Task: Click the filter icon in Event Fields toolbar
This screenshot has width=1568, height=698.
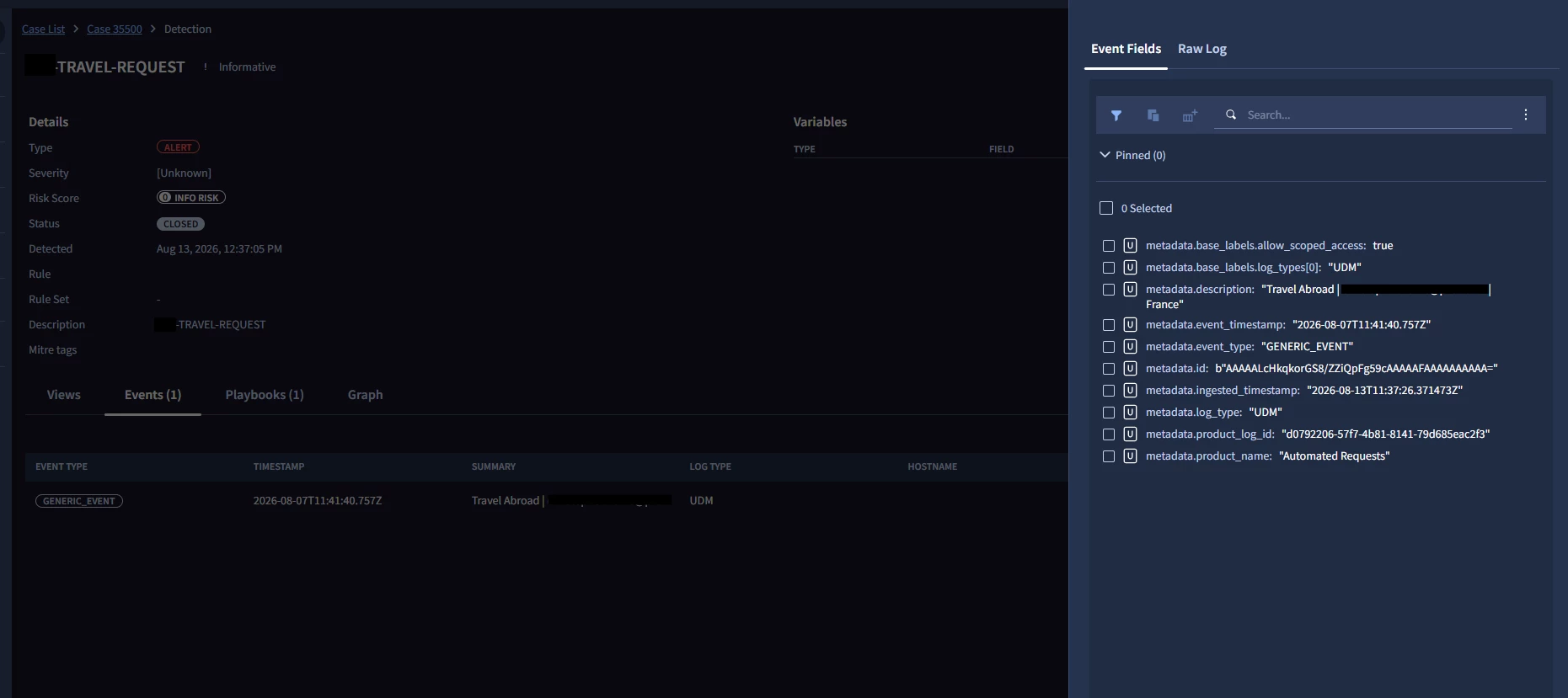Action: click(x=1116, y=115)
